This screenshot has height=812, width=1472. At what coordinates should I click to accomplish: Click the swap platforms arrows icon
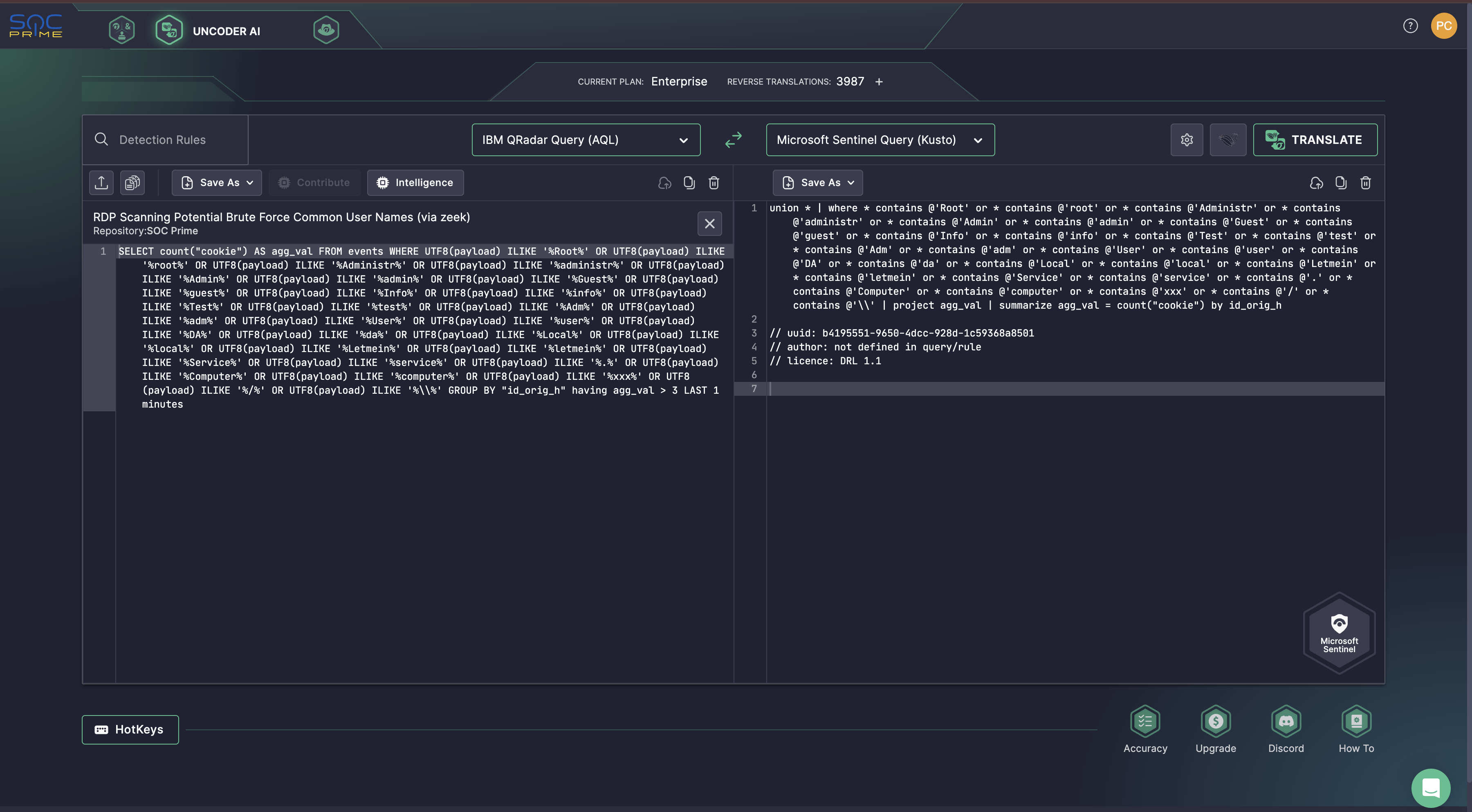[x=733, y=139]
